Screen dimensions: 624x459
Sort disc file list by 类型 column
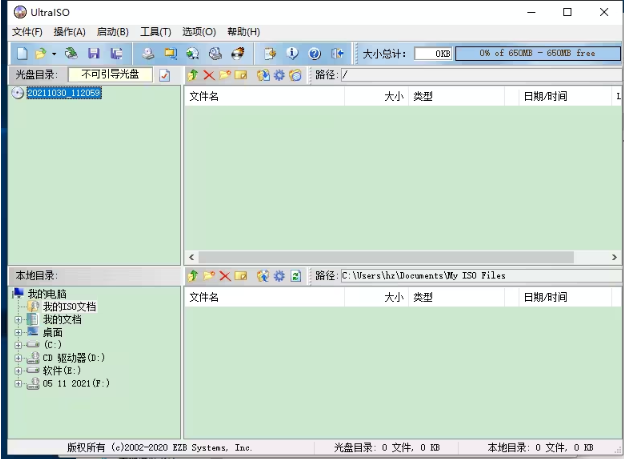tap(456, 96)
